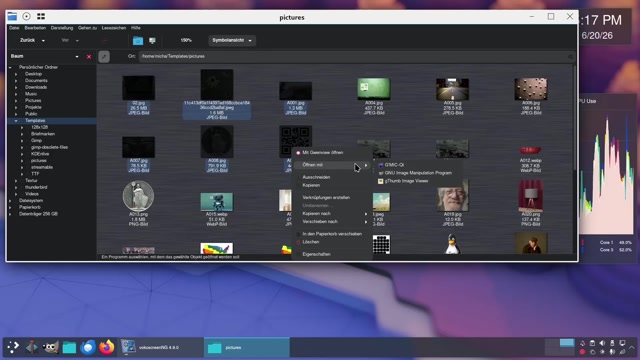Open the Öffnen mit submenu entry
This screenshot has width=640, height=360.
point(332,165)
